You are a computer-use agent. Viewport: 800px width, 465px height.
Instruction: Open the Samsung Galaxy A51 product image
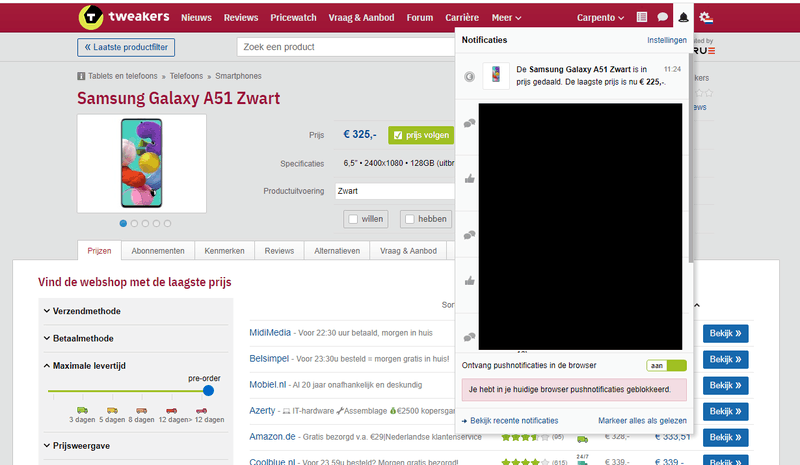(x=142, y=163)
